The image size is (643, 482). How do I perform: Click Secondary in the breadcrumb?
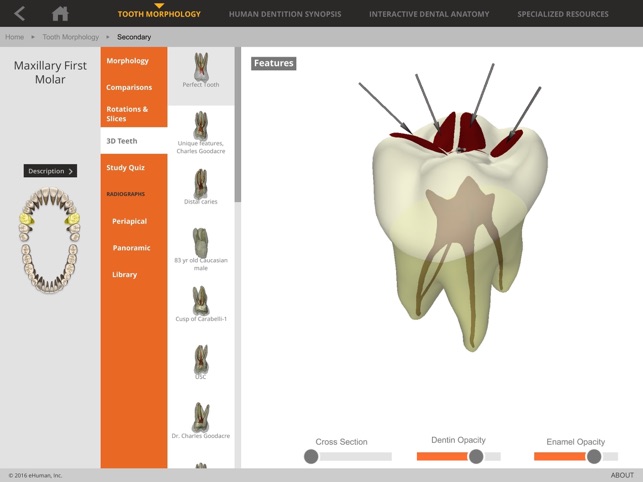(x=134, y=37)
